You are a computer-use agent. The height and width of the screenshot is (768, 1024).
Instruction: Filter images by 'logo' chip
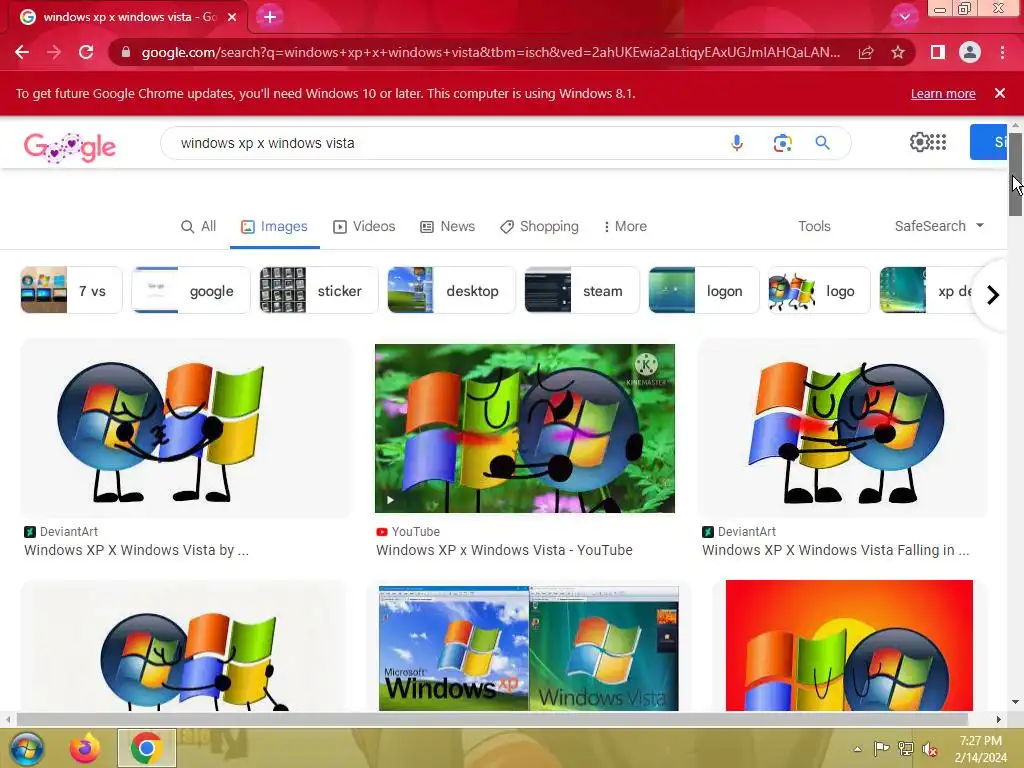(820, 291)
